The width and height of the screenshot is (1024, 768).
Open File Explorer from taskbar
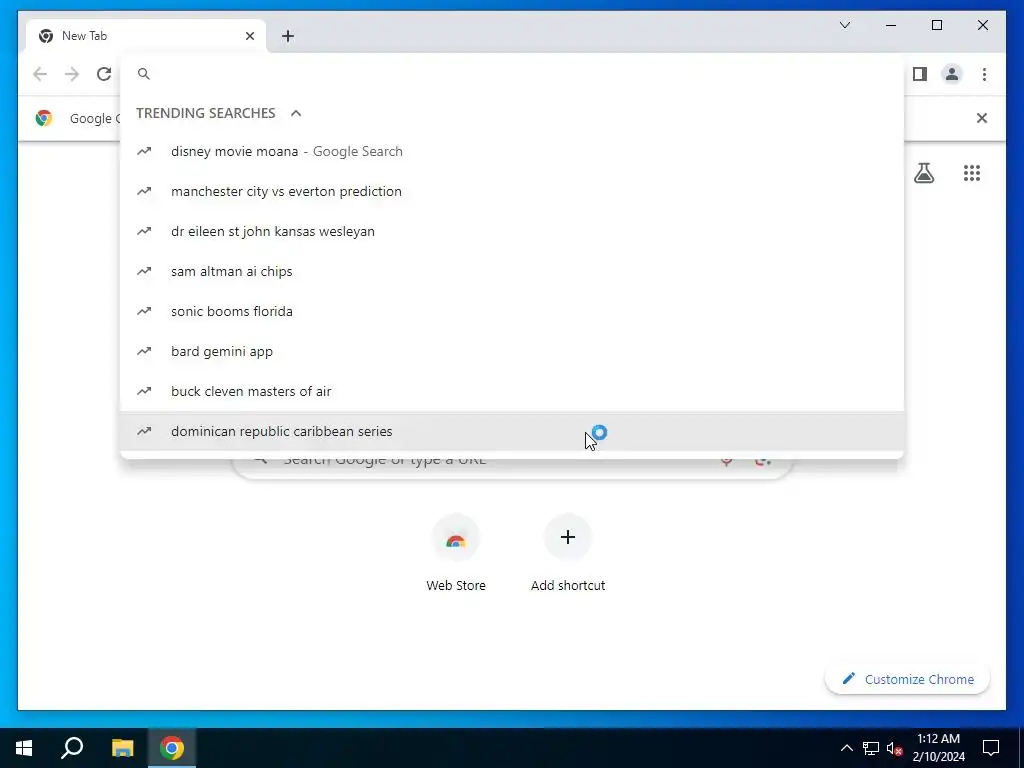point(122,748)
